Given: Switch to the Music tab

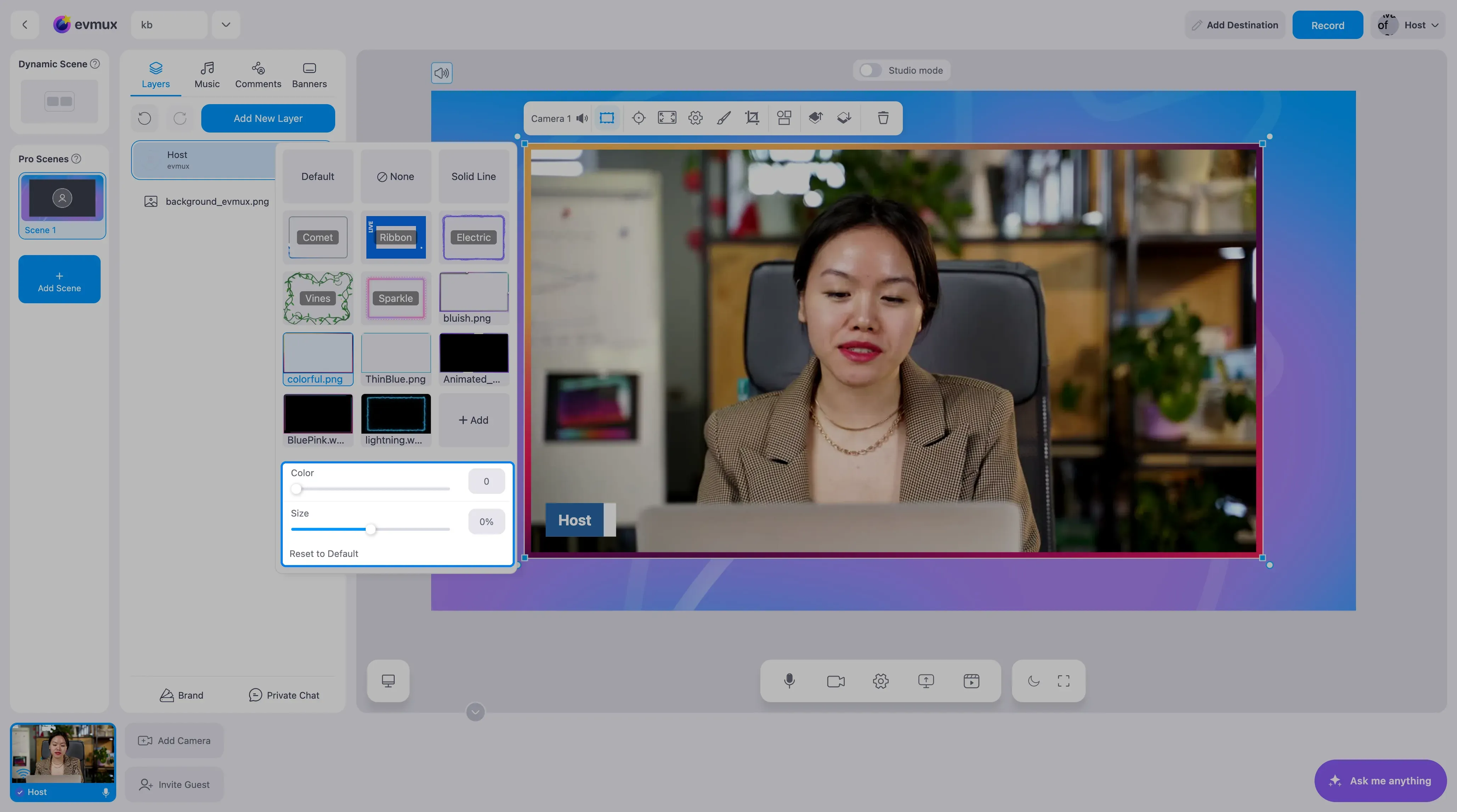Looking at the screenshot, I should 207,75.
